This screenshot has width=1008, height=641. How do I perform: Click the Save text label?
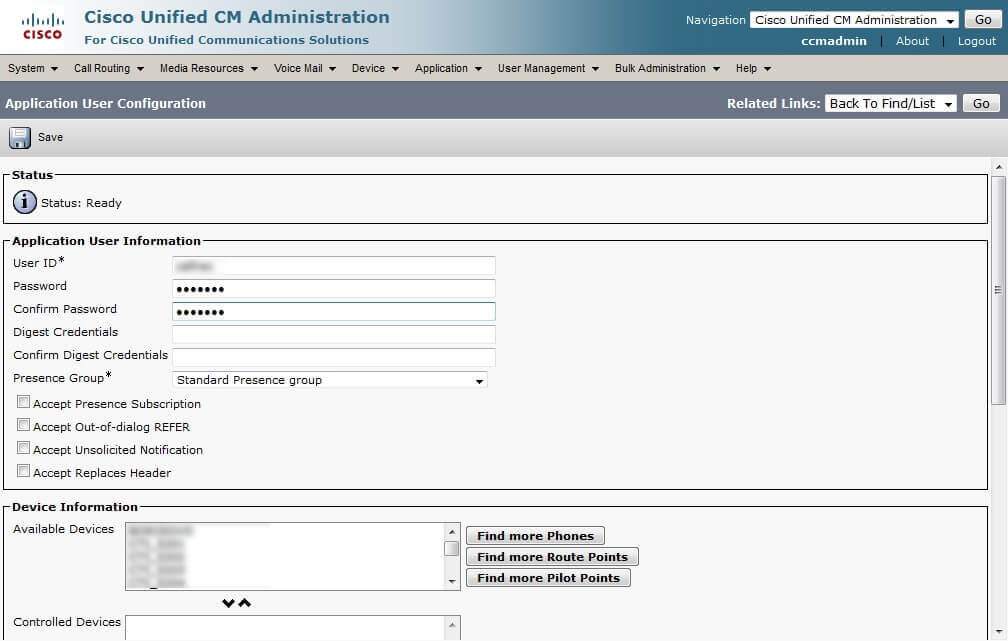50,138
